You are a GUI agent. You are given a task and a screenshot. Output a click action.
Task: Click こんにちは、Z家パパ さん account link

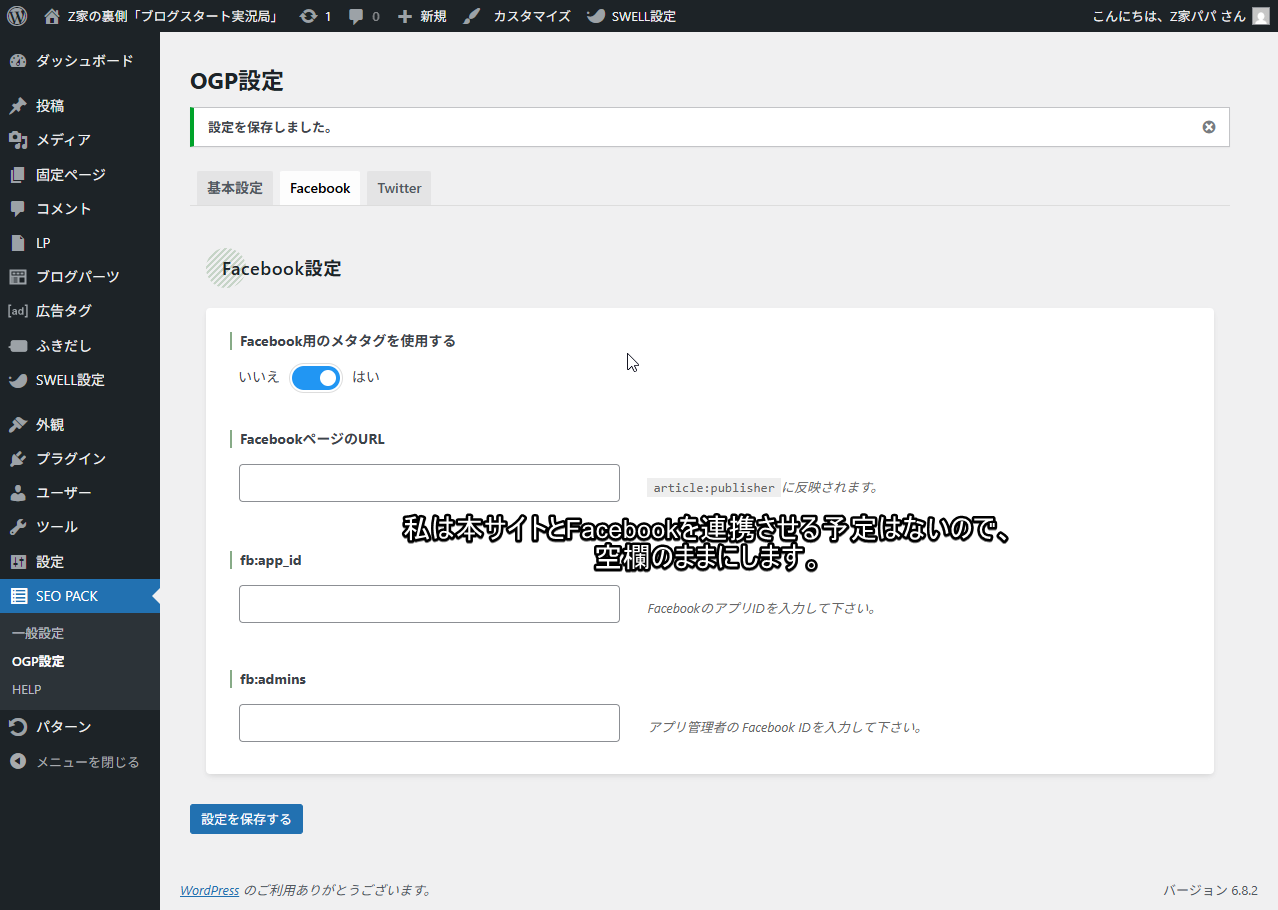coord(1168,16)
